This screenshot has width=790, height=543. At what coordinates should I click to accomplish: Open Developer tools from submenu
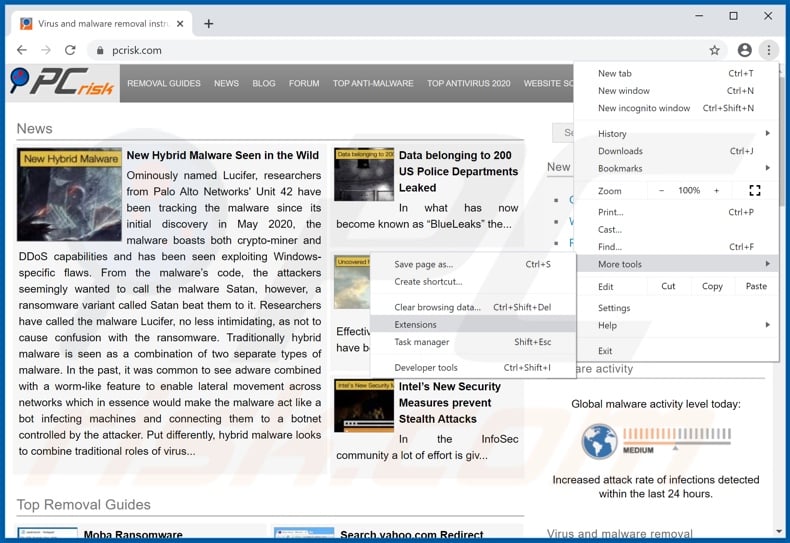(473, 368)
